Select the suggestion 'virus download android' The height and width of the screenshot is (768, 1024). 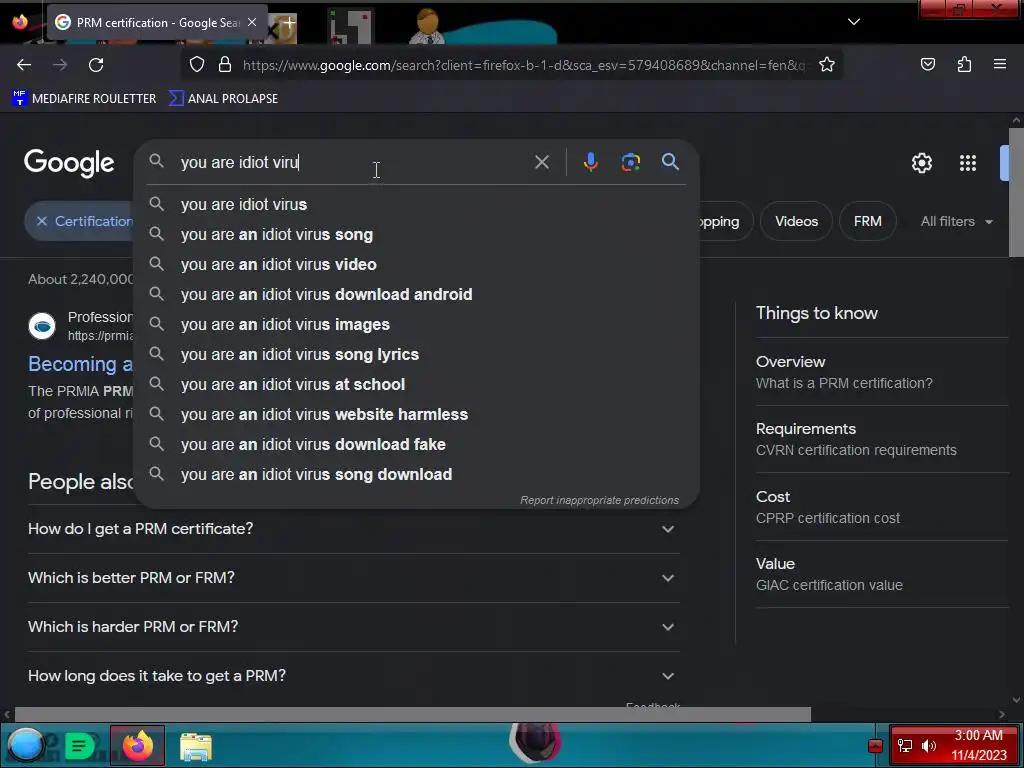tap(417, 295)
